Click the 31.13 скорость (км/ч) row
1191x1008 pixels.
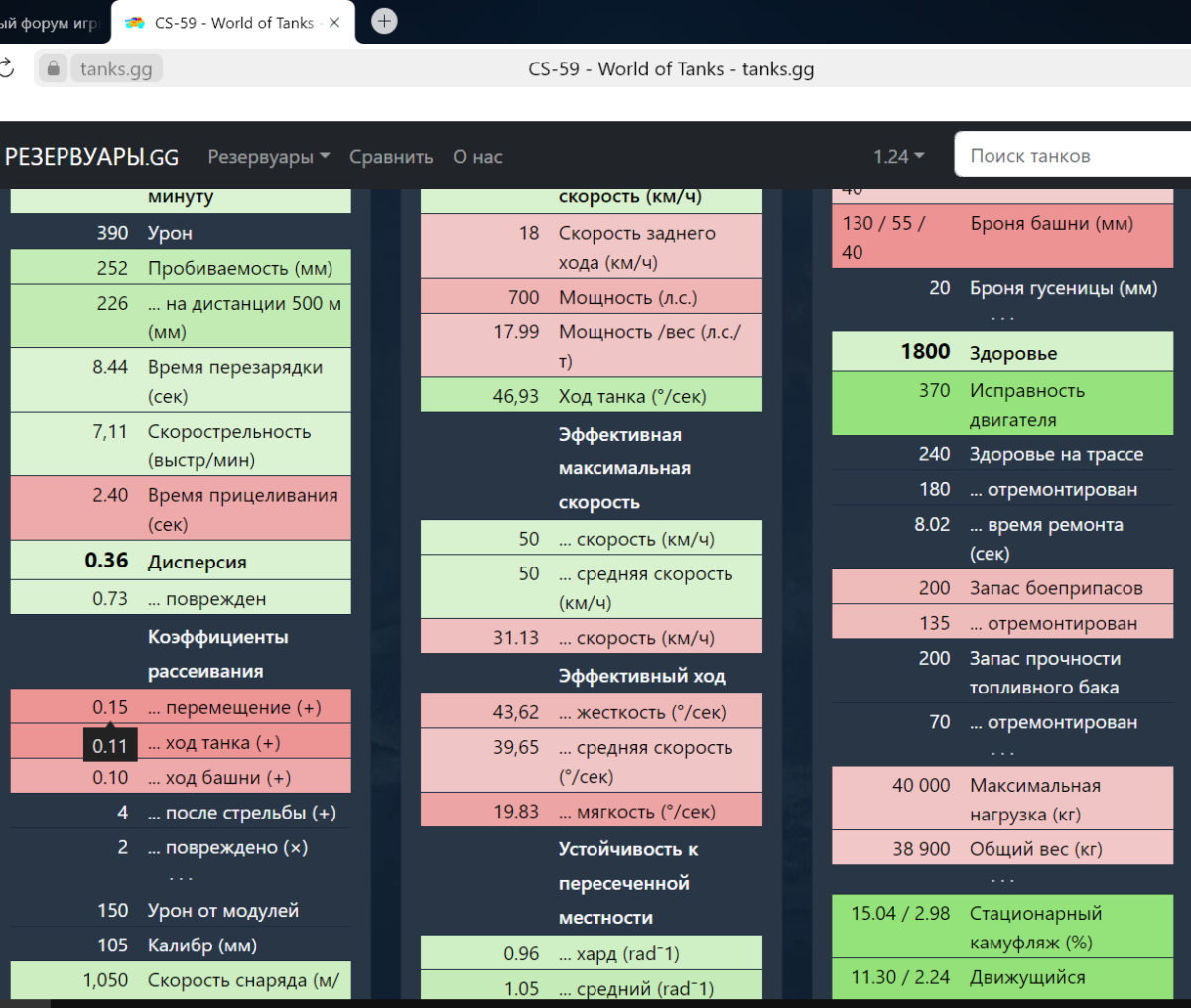pyautogui.click(x=592, y=637)
